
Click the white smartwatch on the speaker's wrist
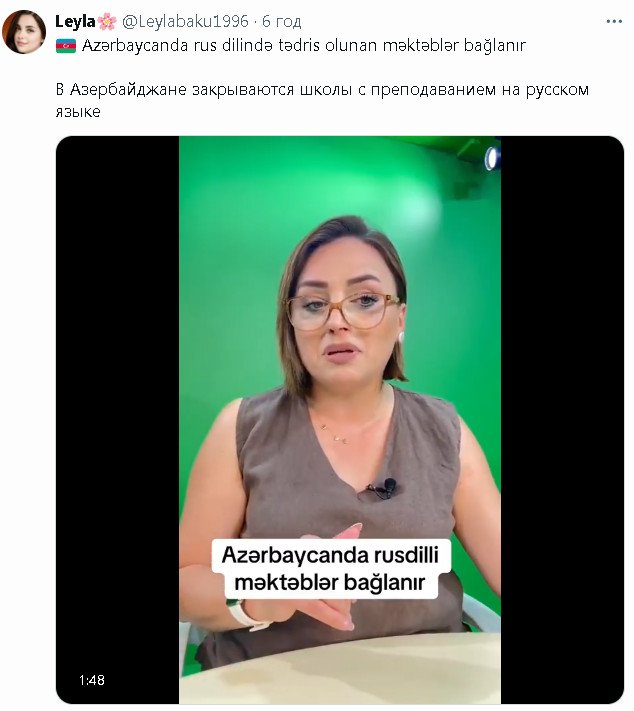[x=245, y=615]
